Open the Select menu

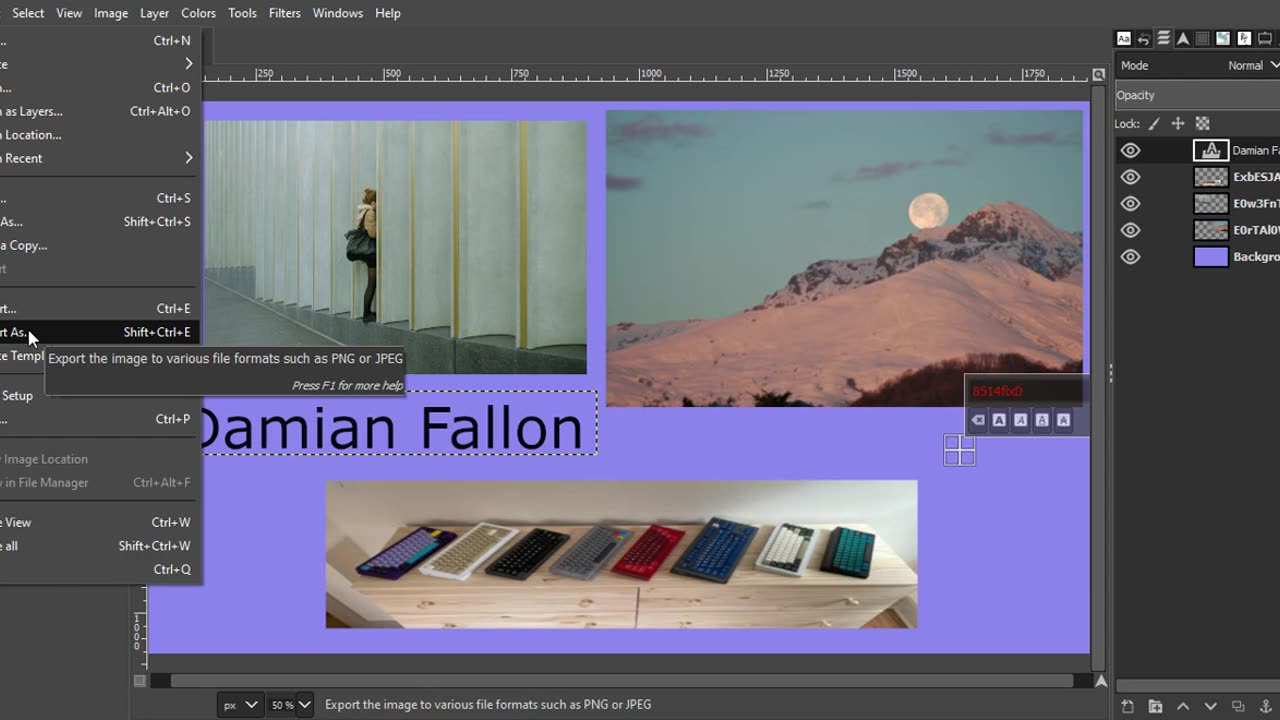point(28,13)
